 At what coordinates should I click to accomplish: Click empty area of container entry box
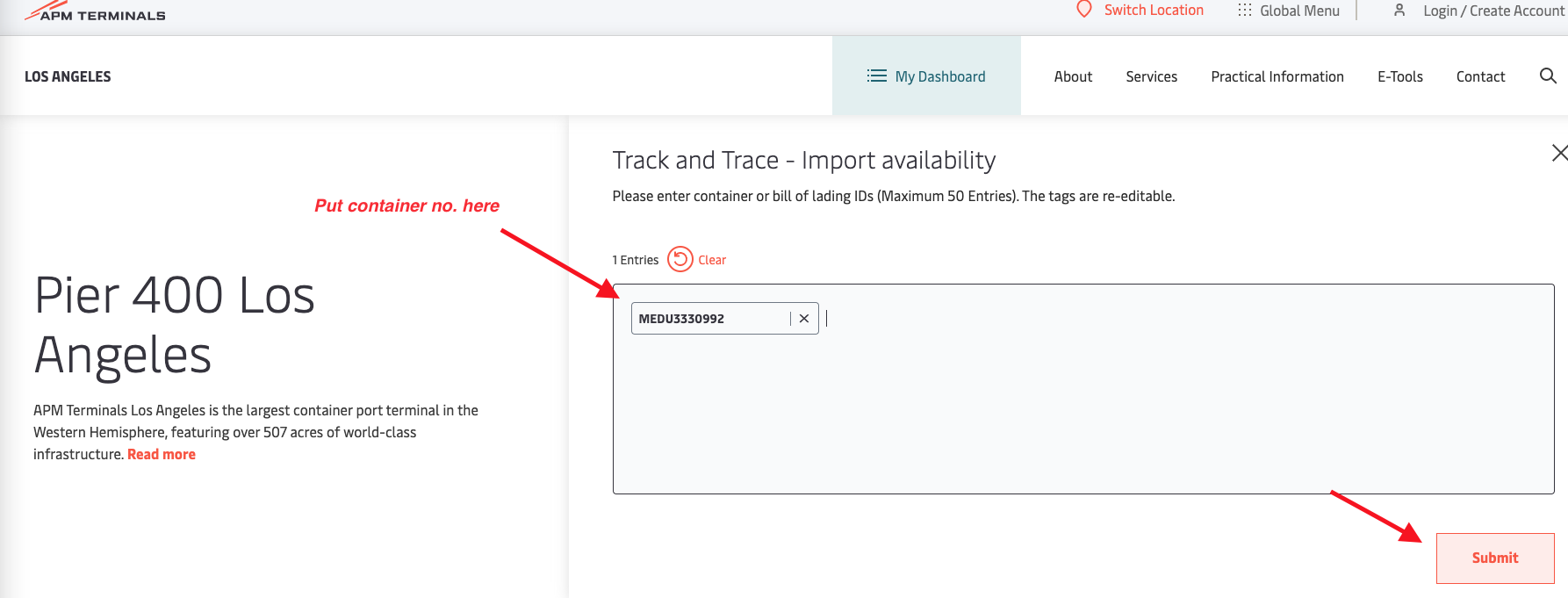pyautogui.click(x=1080, y=413)
